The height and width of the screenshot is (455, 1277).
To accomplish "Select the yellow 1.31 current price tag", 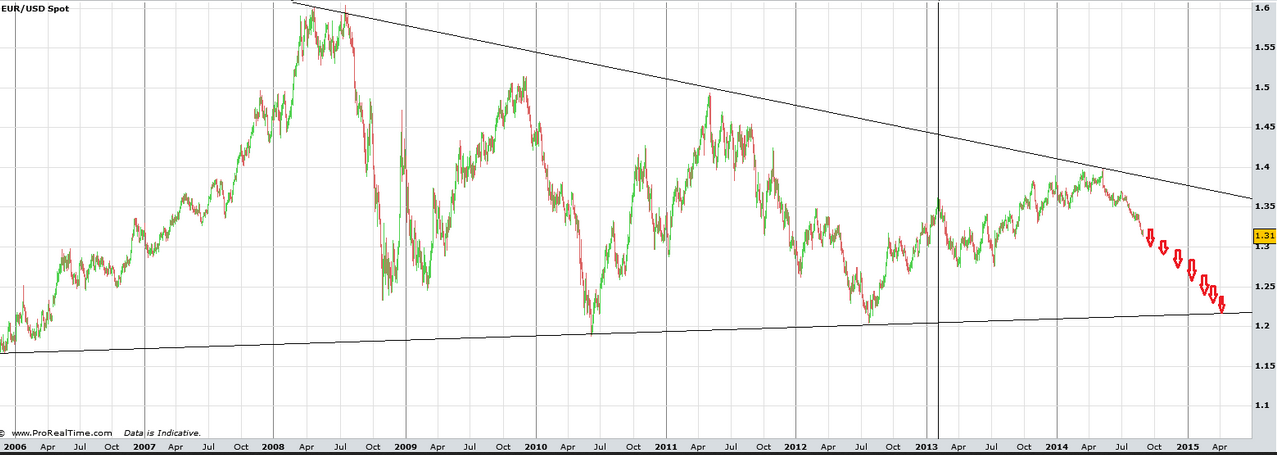I will pos(1264,237).
